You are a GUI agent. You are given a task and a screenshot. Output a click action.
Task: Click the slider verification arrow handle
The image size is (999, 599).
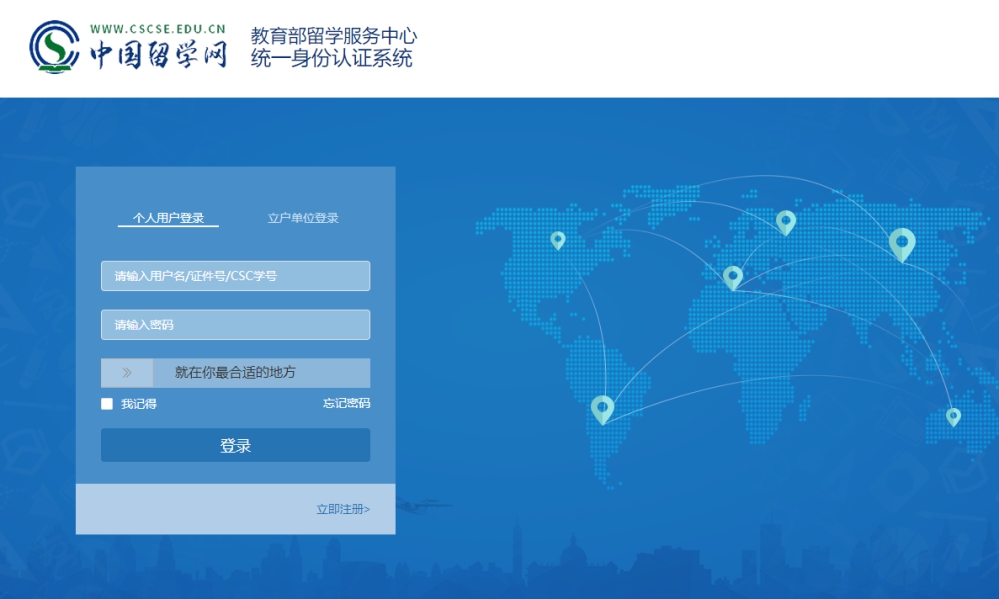click(127, 373)
